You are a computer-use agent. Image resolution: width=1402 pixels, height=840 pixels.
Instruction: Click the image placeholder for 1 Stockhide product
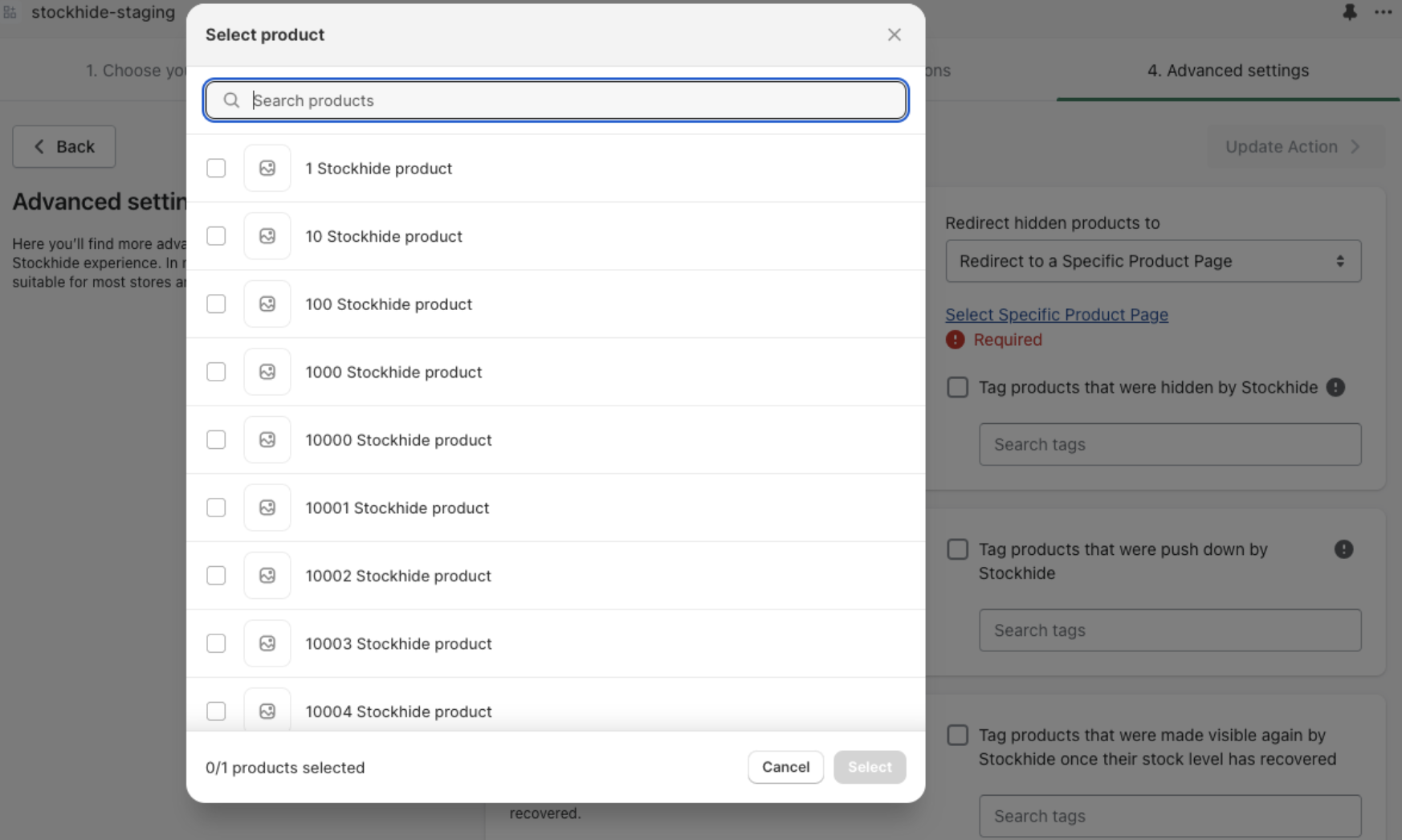tap(267, 169)
